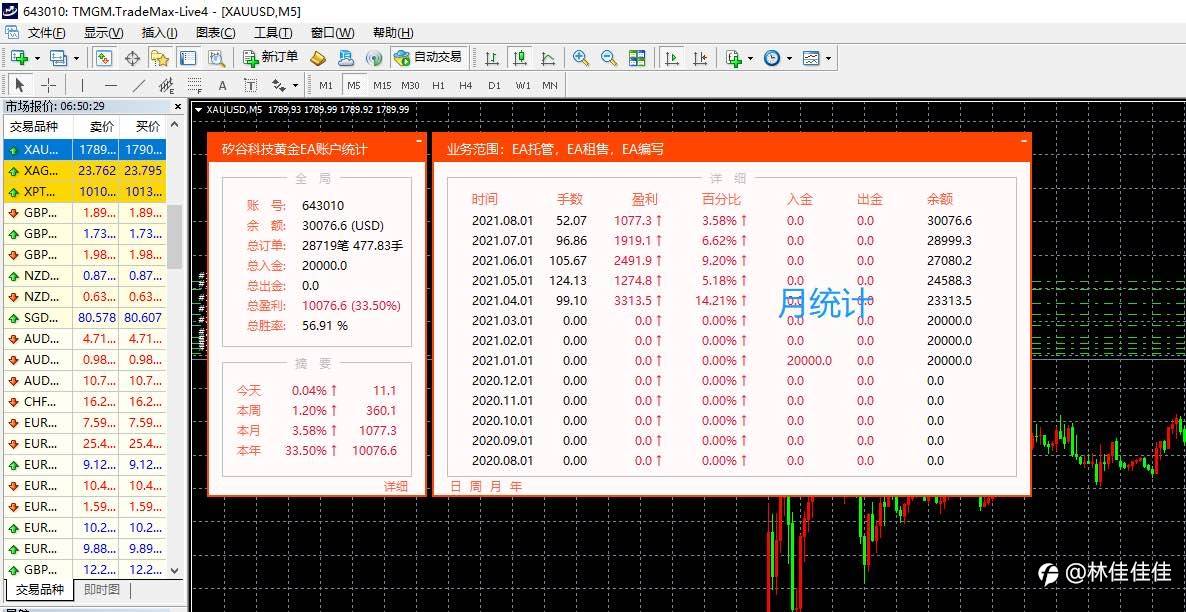
Task: Click the Market Watch vertical scrollbar
Action: pyautogui.click(x=175, y=348)
